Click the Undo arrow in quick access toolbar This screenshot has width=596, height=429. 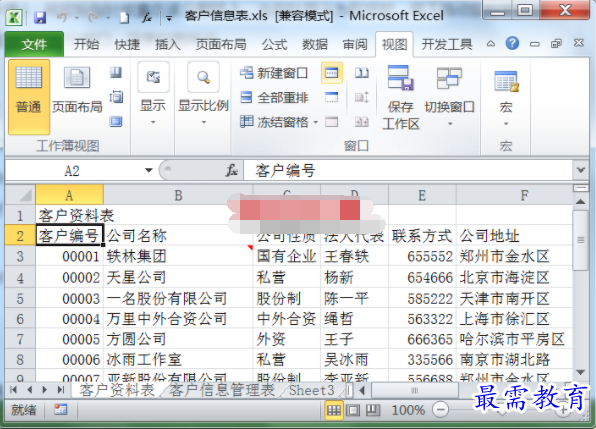pyautogui.click(x=62, y=17)
